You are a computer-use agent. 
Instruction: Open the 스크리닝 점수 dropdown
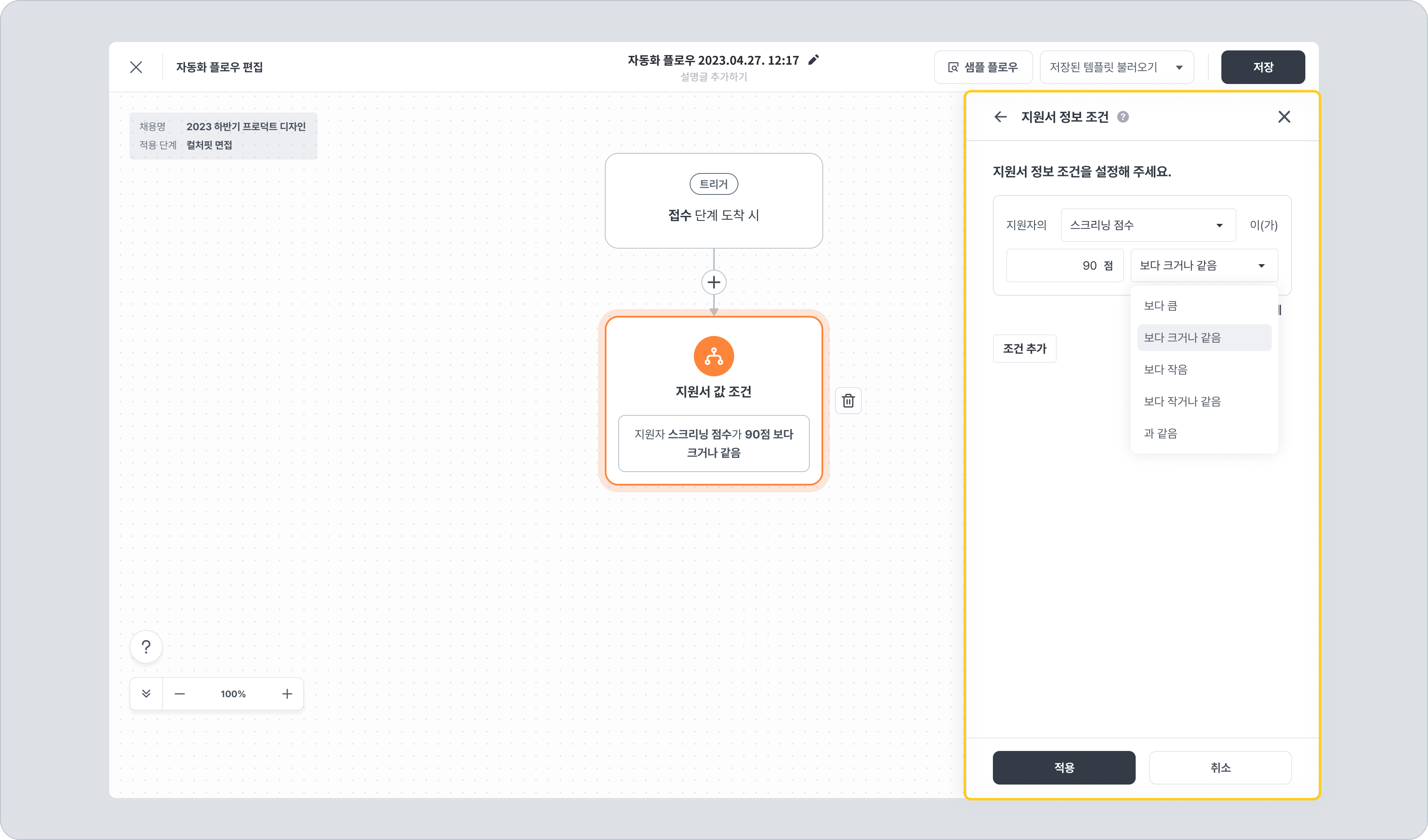pos(1147,225)
